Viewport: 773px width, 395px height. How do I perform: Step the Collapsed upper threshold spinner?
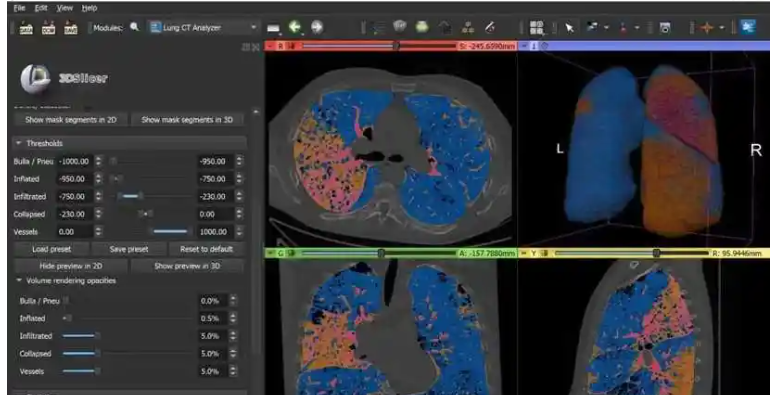coord(240,214)
